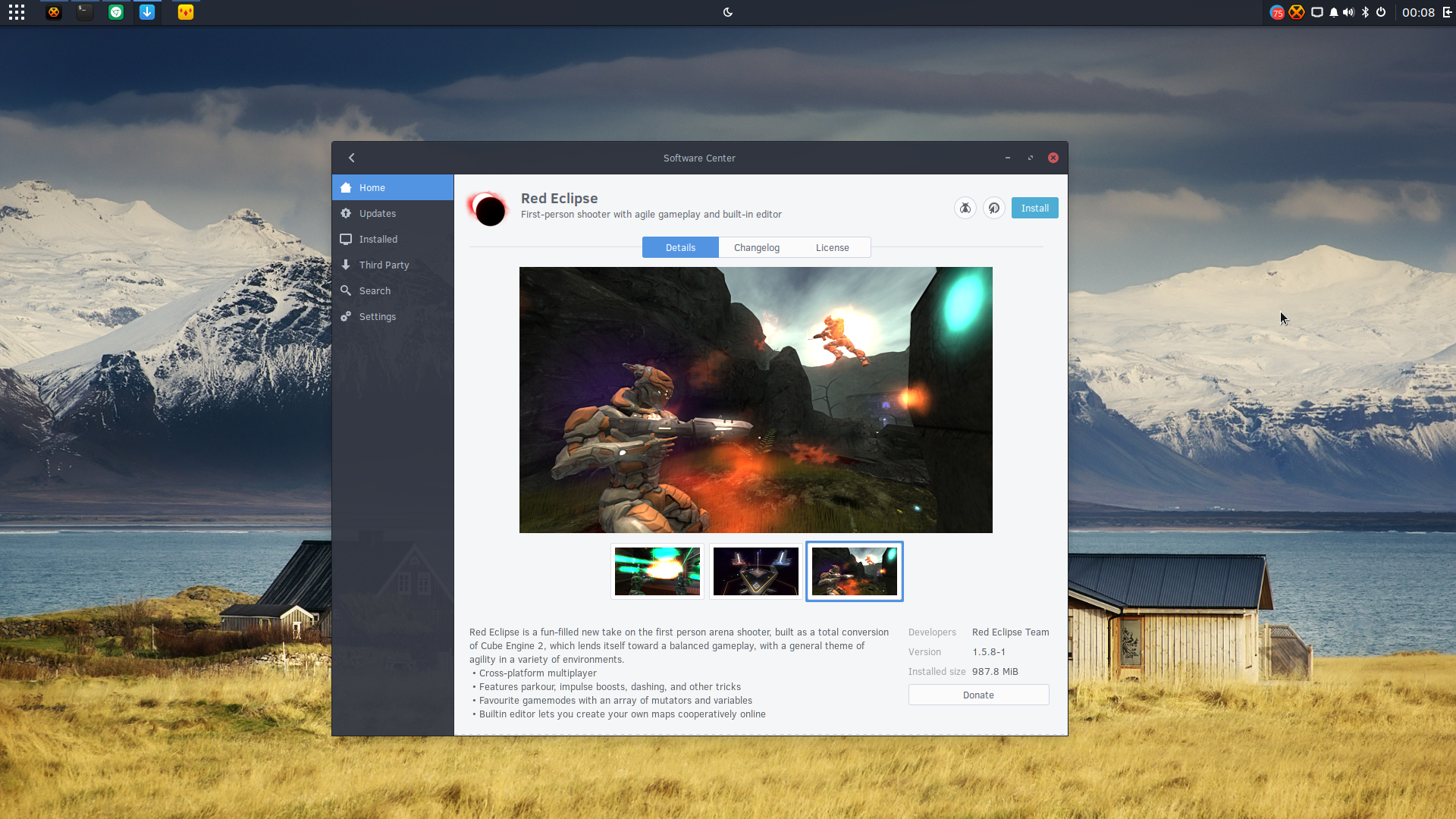
Task: Open the display tray indicator
Action: coord(1317,12)
